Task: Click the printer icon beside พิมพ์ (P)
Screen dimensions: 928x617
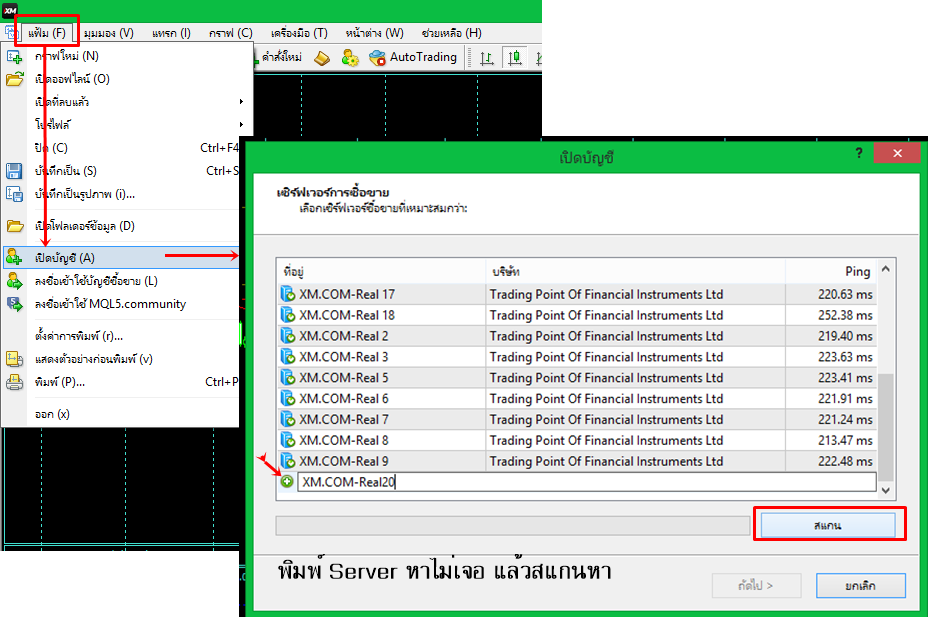Action: [x=14, y=382]
